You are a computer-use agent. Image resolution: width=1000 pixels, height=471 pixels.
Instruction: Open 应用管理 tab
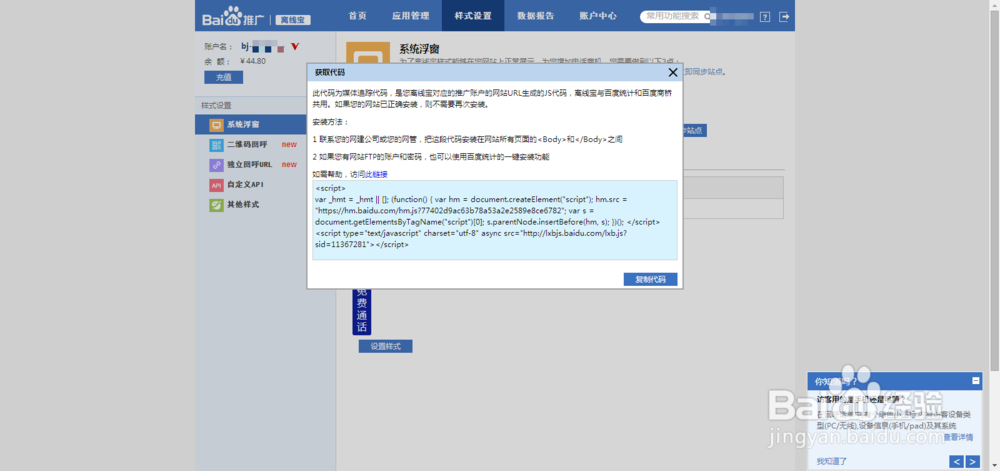tap(410, 16)
